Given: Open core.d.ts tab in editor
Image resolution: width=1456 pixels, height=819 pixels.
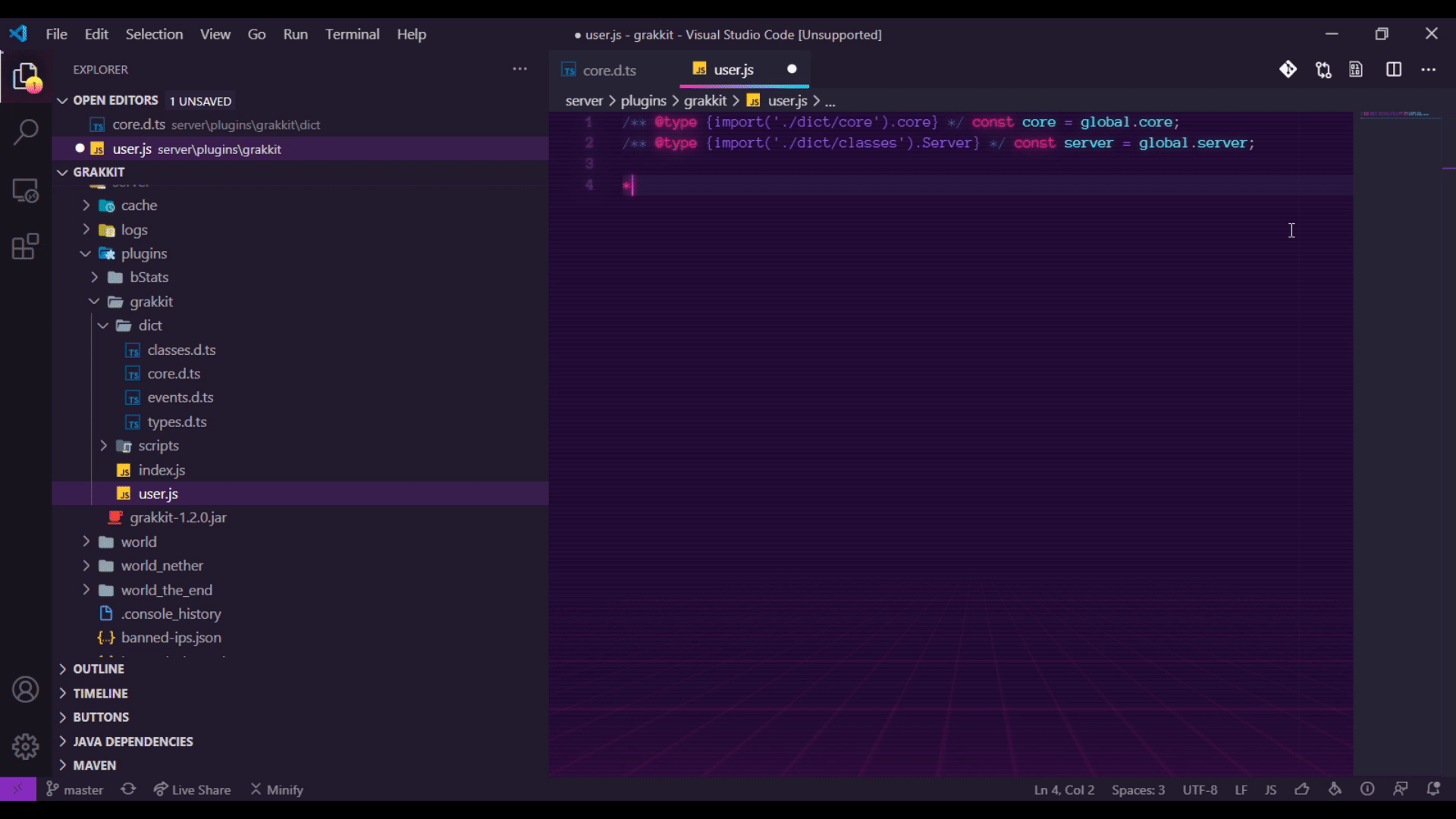Looking at the screenshot, I should tap(610, 70).
